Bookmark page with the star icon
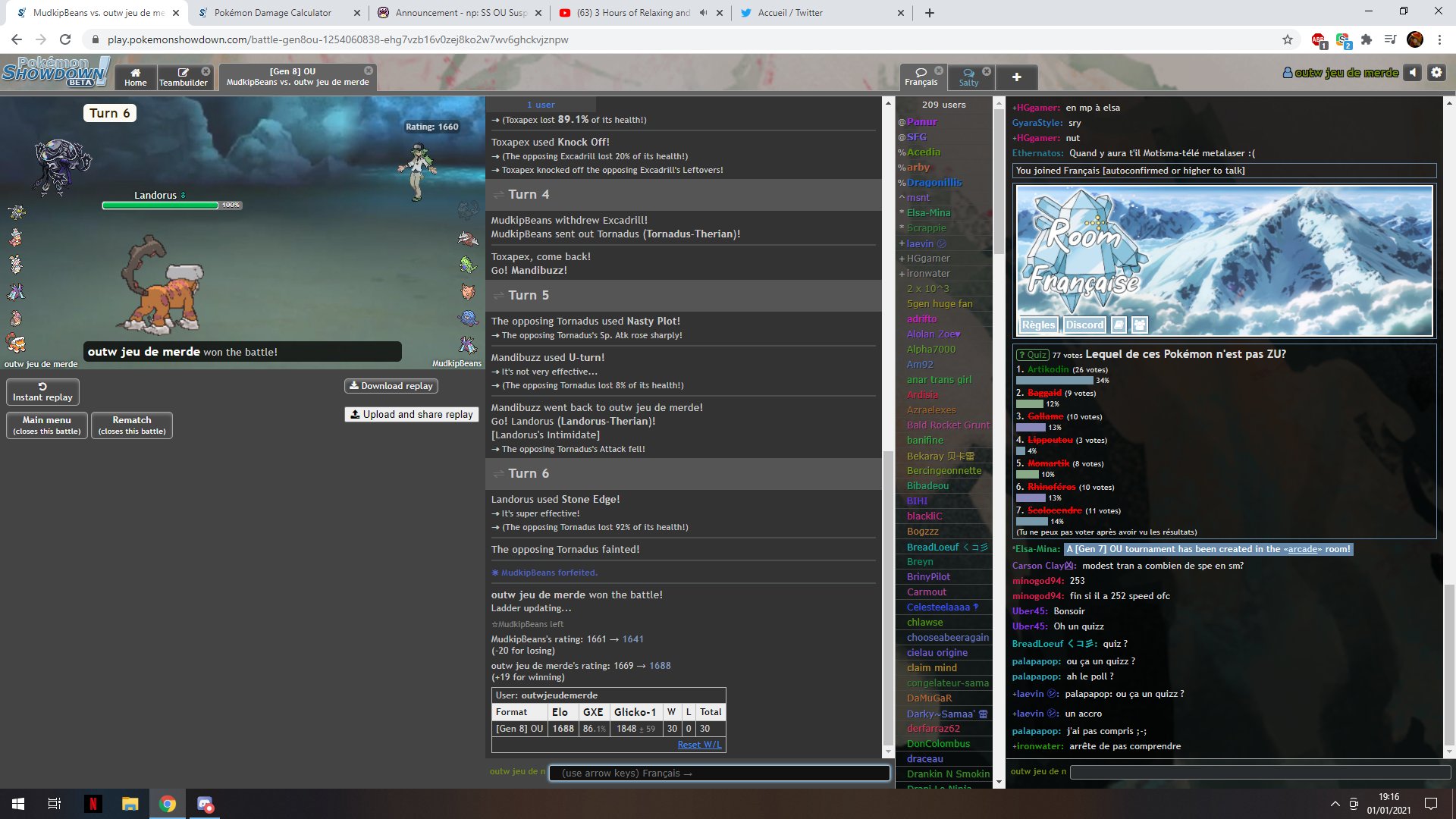This screenshot has height=819, width=1456. (x=1287, y=39)
